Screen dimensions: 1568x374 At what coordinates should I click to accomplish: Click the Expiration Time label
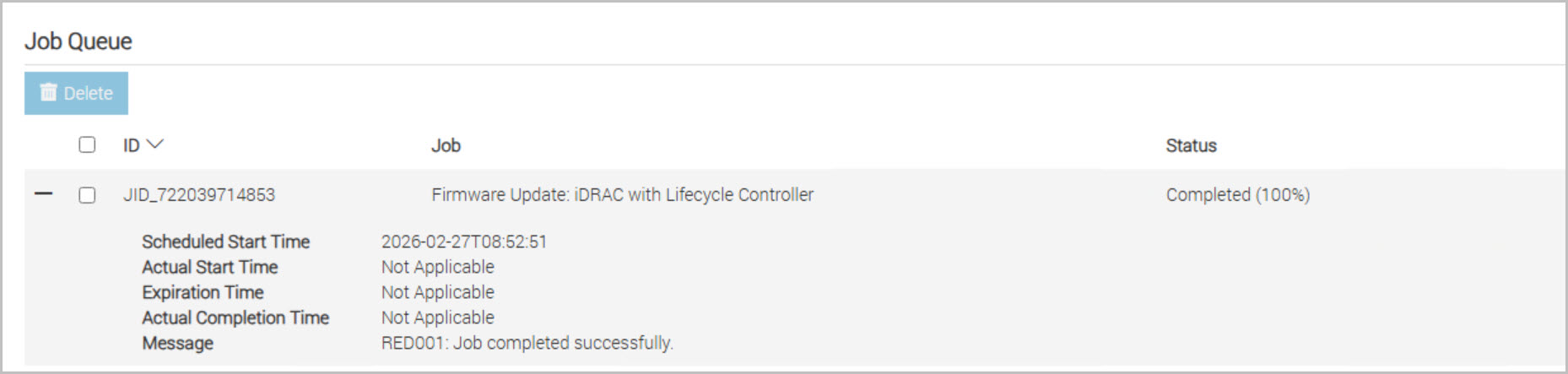click(203, 292)
